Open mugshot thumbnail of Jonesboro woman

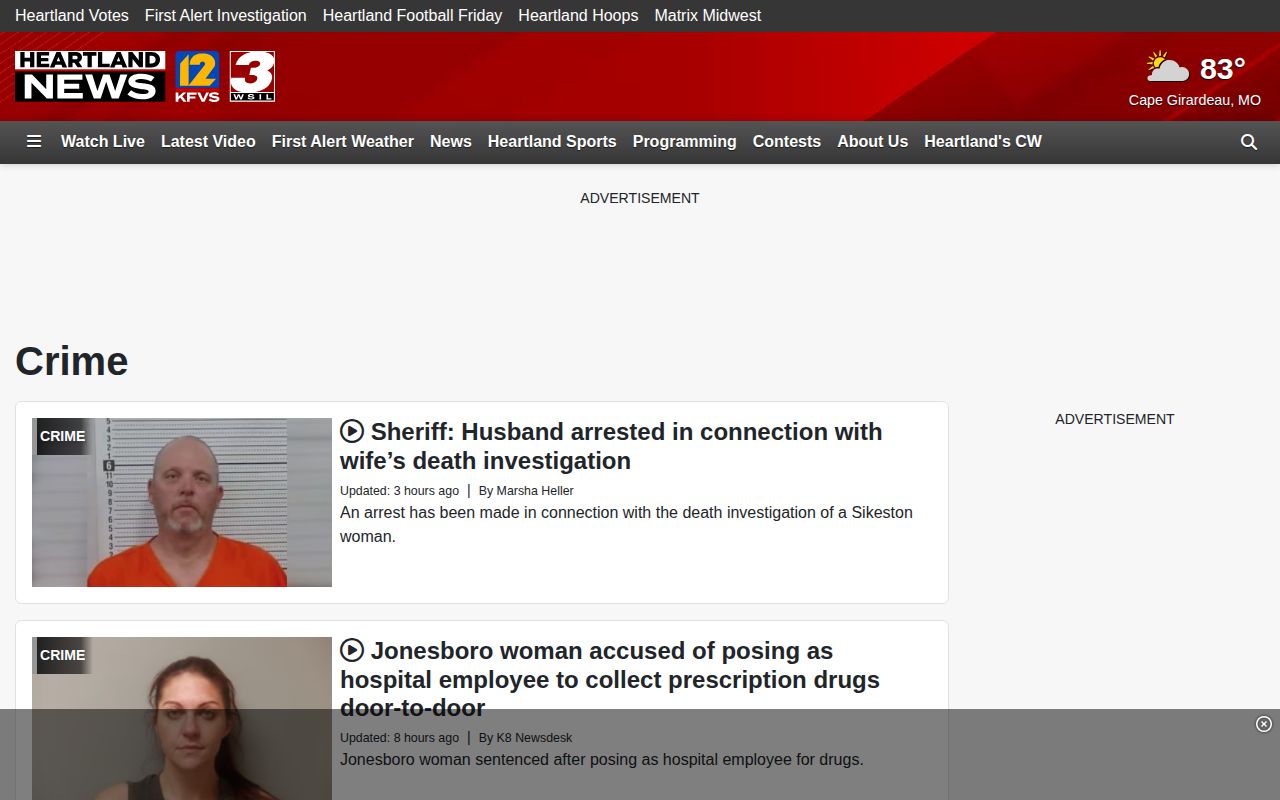click(x=182, y=718)
